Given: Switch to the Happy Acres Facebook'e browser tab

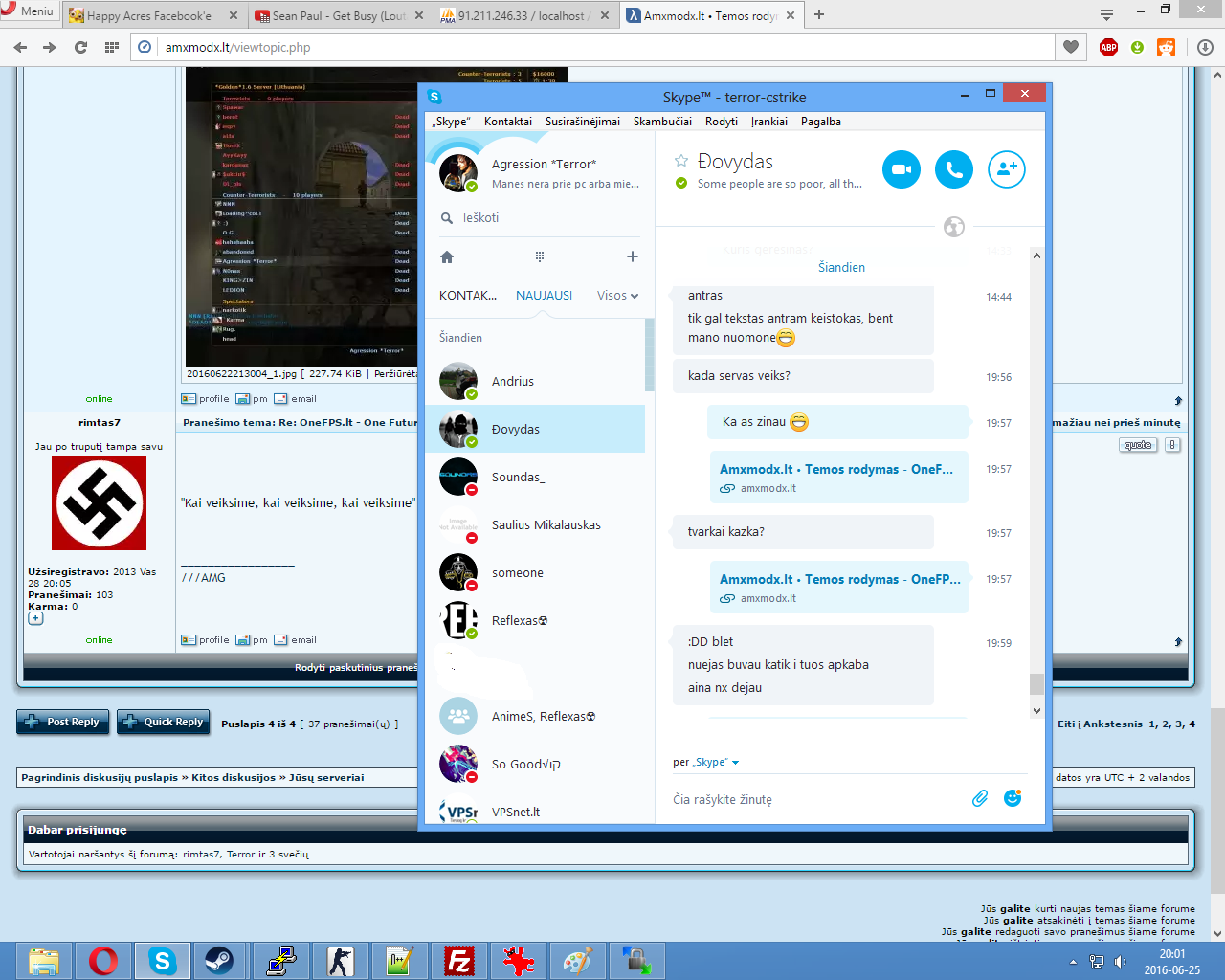Looking at the screenshot, I should tap(153, 15).
